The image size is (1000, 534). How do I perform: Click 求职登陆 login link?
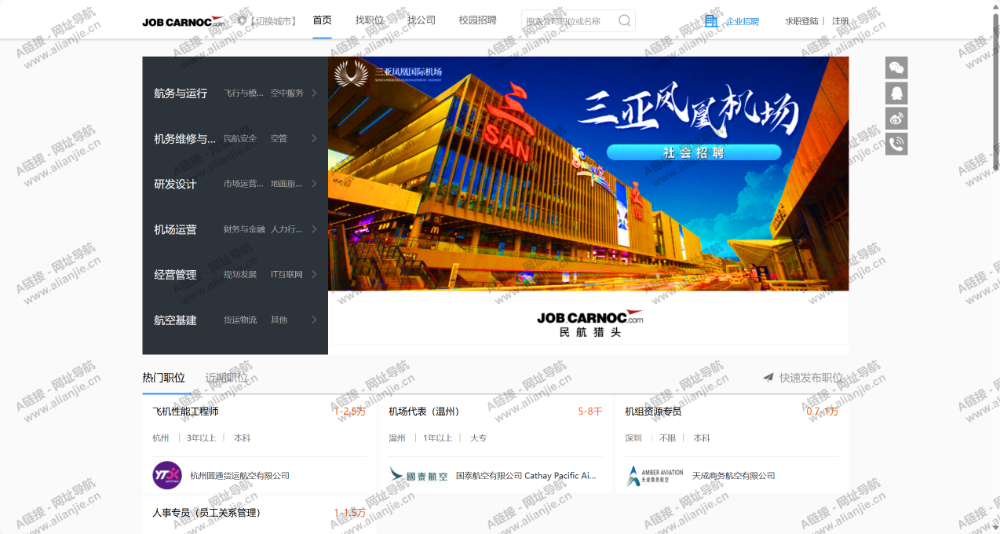802,21
